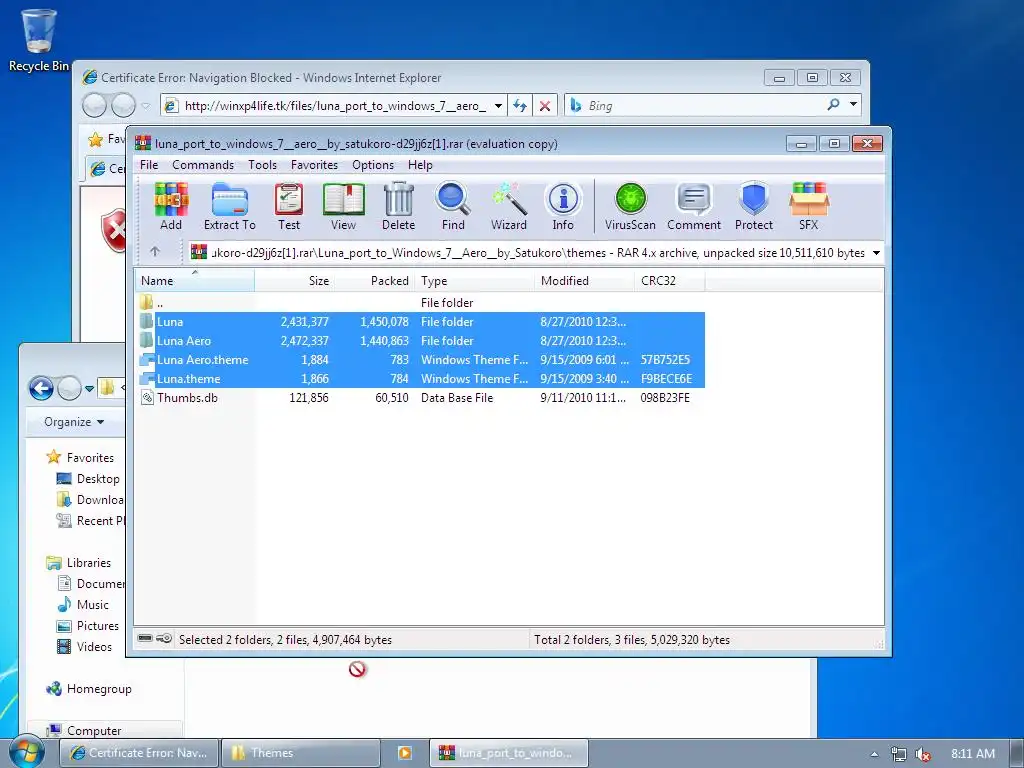This screenshot has width=1024, height=768.
Task: Show hidden tray icons arrow
Action: (874, 754)
